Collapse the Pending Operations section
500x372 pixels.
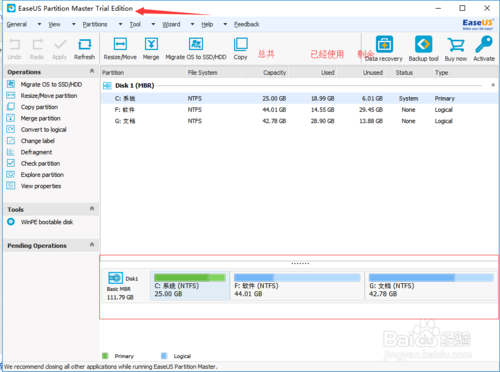[x=92, y=245]
